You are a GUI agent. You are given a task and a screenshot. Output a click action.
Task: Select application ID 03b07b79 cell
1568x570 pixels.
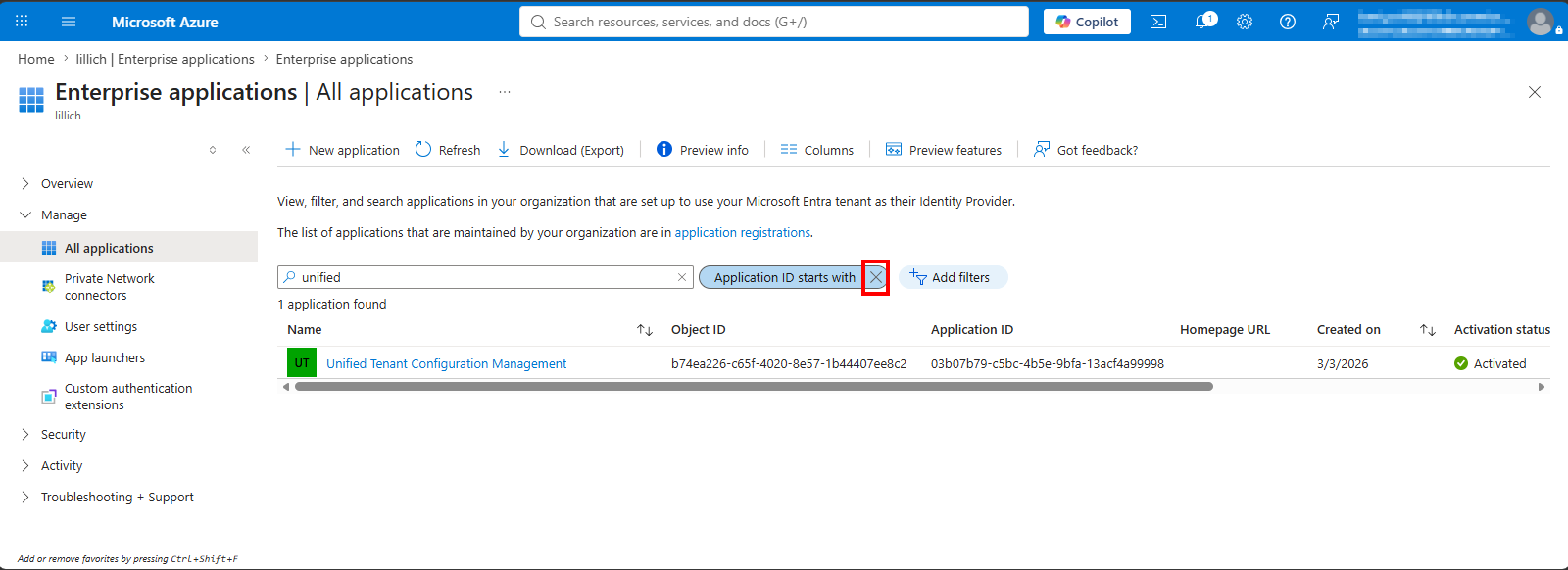pos(1048,363)
